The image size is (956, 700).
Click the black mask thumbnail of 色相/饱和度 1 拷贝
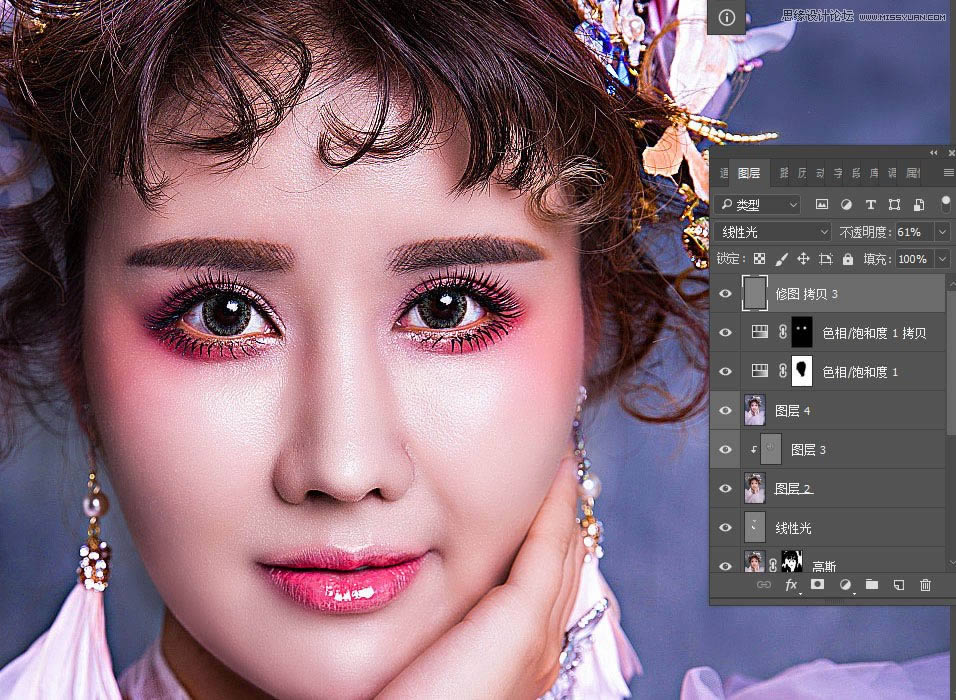tap(802, 332)
